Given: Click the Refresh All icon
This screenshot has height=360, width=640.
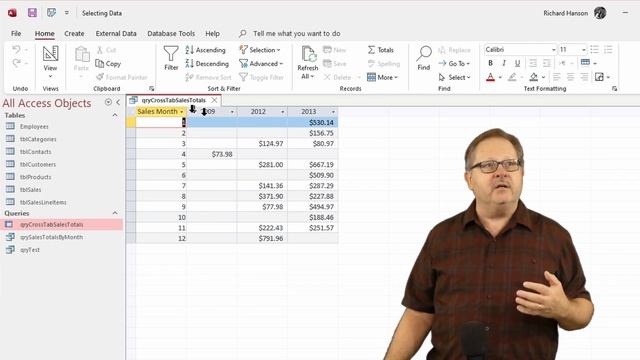Looking at the screenshot, I should tap(308, 54).
